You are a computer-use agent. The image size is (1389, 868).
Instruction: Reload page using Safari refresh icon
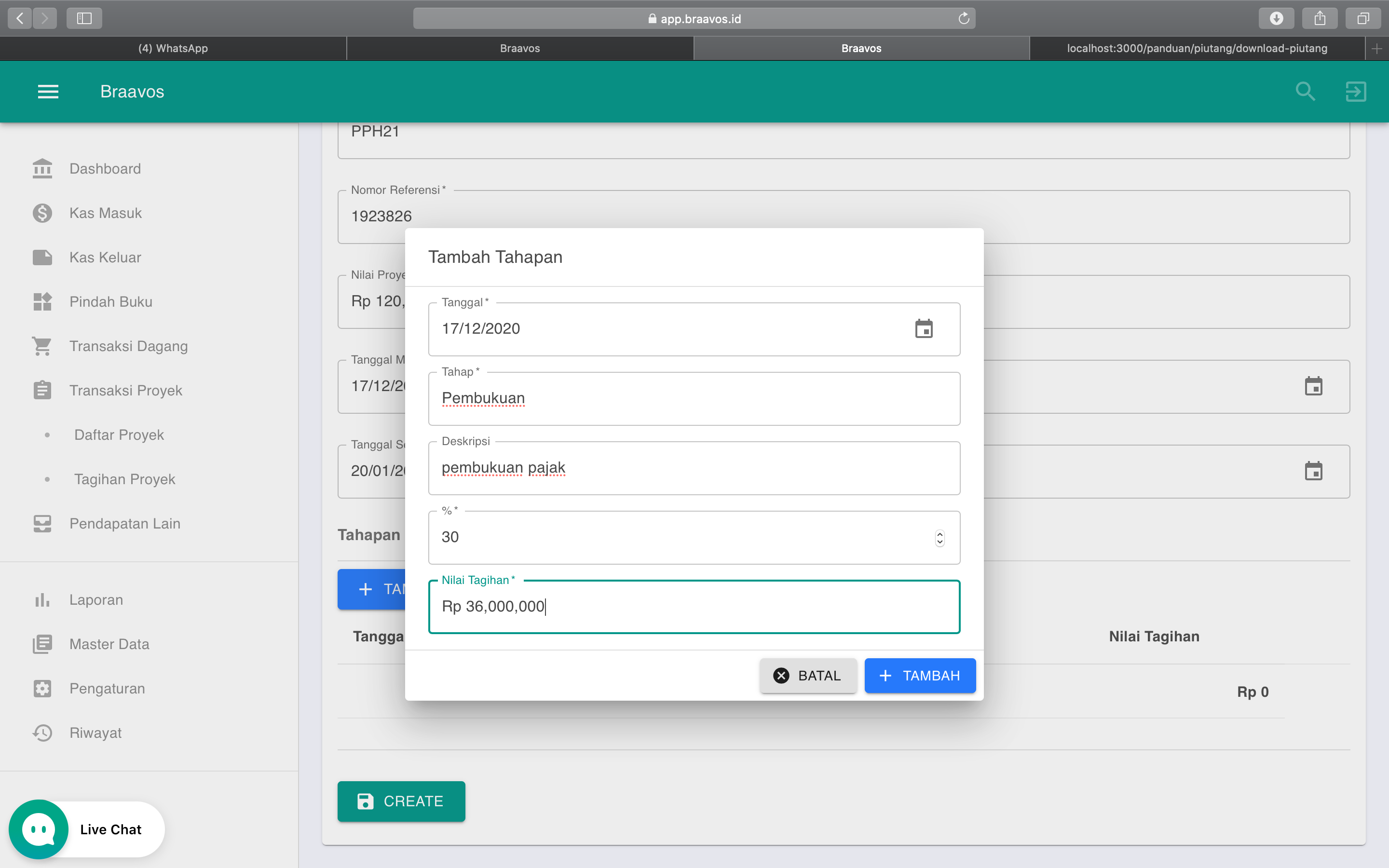964,18
